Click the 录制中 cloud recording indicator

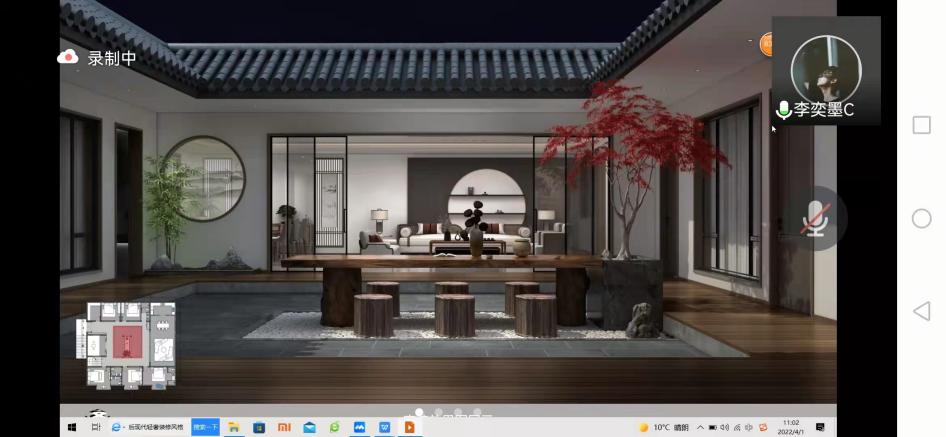point(97,58)
